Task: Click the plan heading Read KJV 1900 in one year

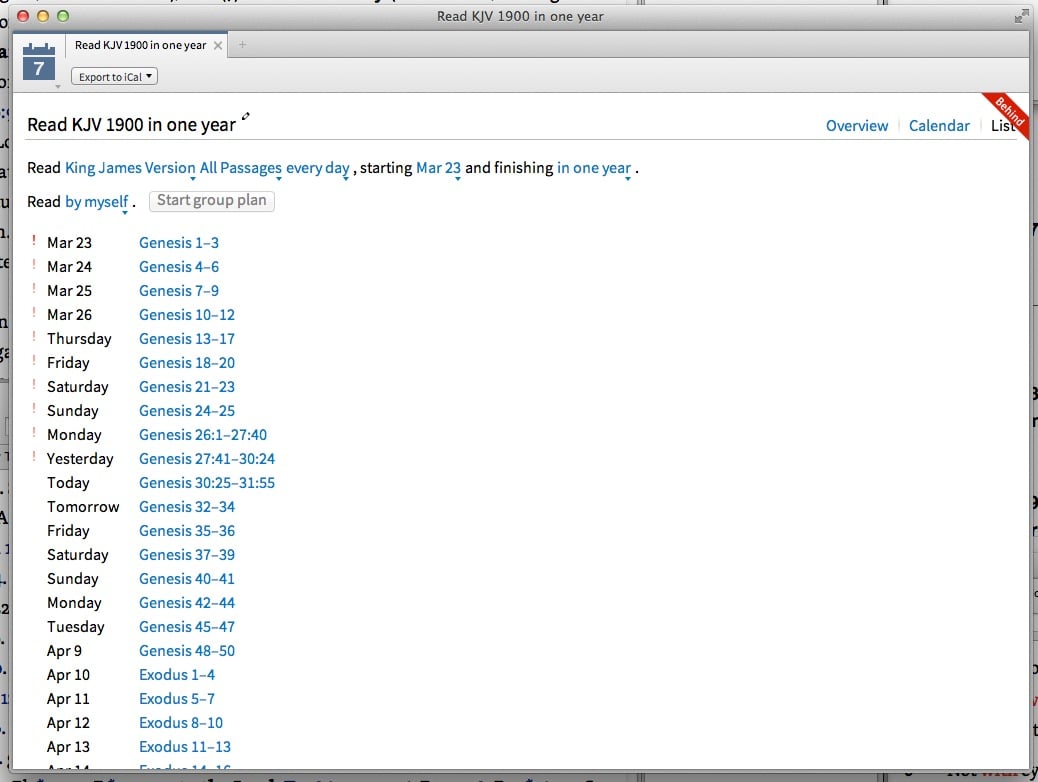Action: pos(131,125)
